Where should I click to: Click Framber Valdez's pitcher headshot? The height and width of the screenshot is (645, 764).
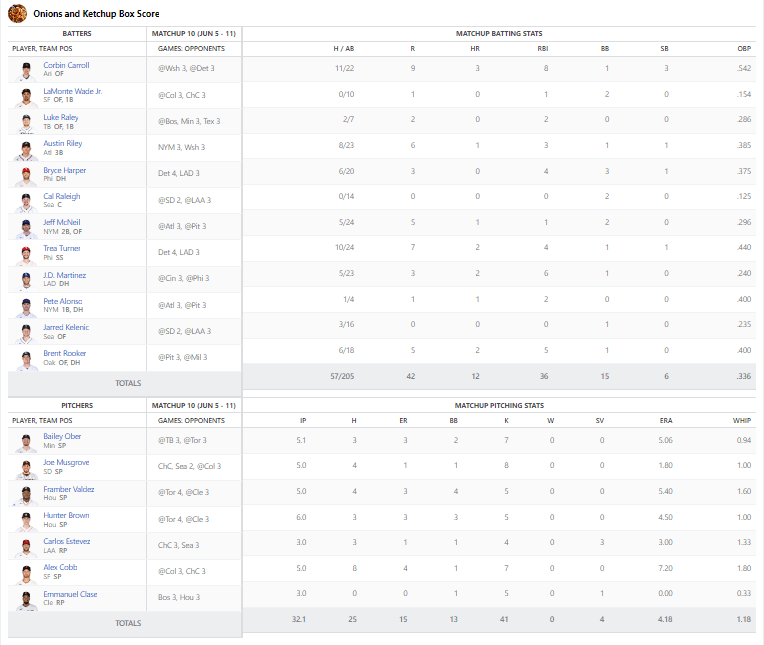pos(25,493)
